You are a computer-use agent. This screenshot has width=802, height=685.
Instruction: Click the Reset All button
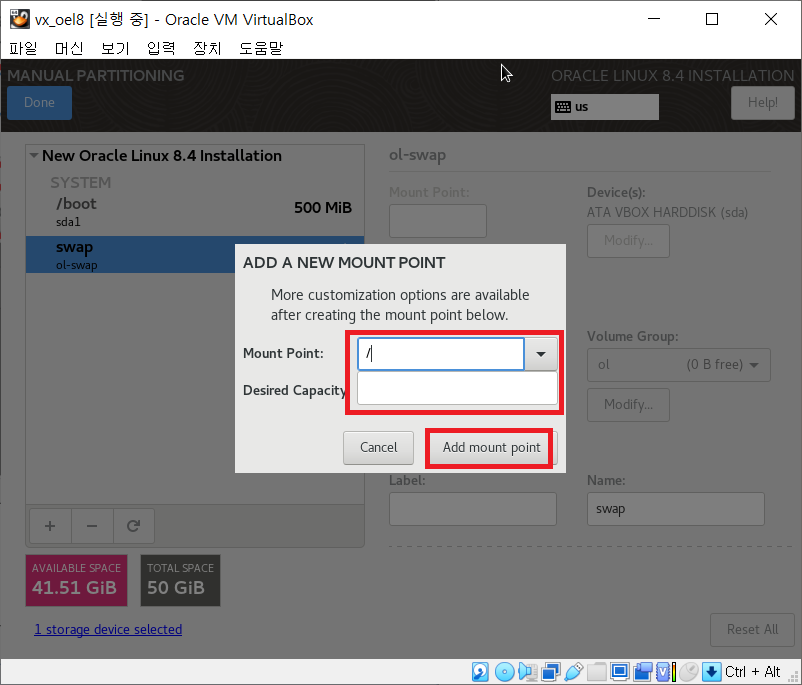click(x=752, y=629)
